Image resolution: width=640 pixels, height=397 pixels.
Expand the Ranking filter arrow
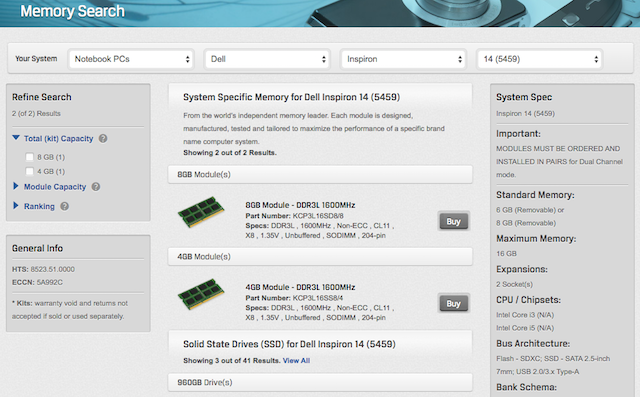[x=16, y=206]
